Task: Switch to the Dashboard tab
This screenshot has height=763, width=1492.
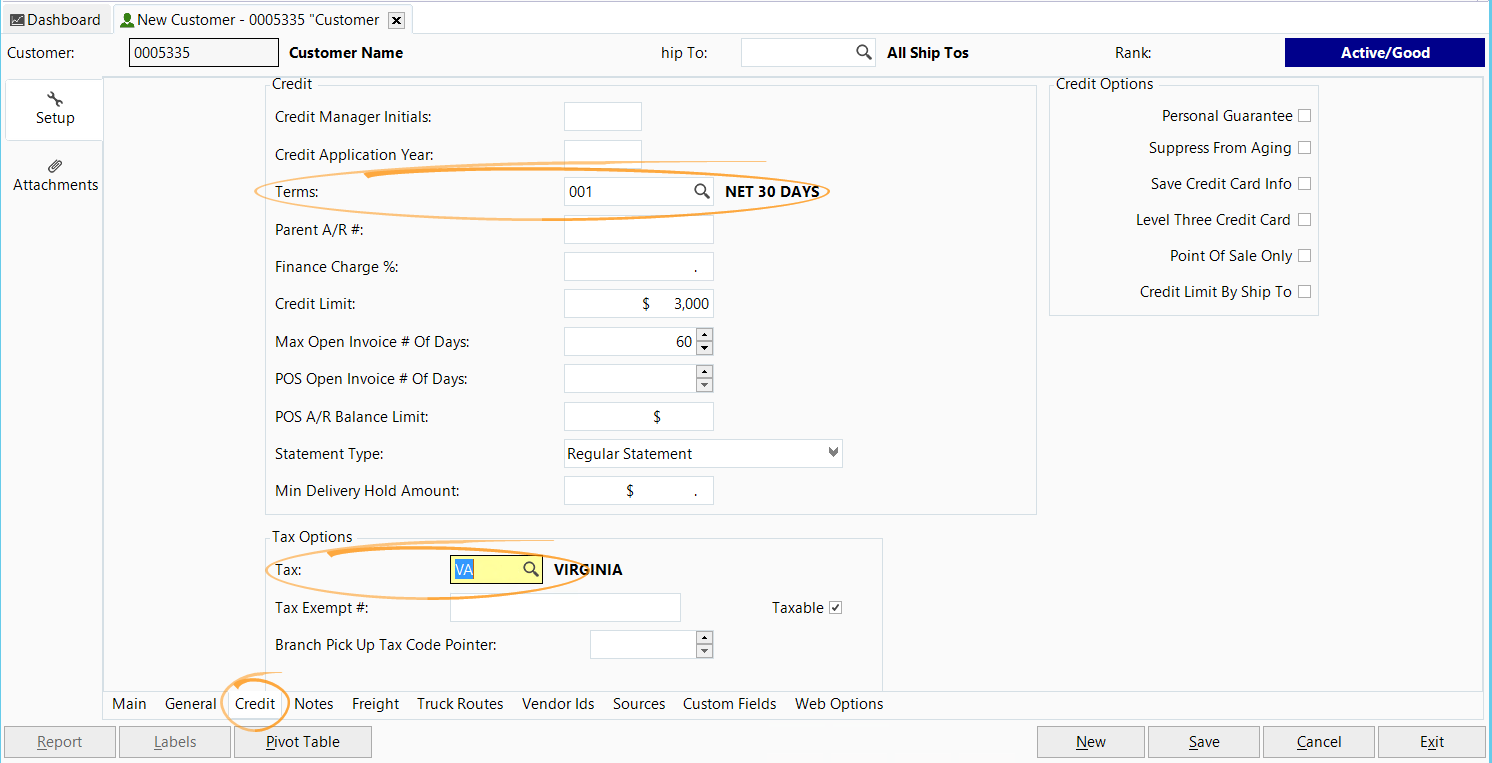Action: pyautogui.click(x=56, y=20)
